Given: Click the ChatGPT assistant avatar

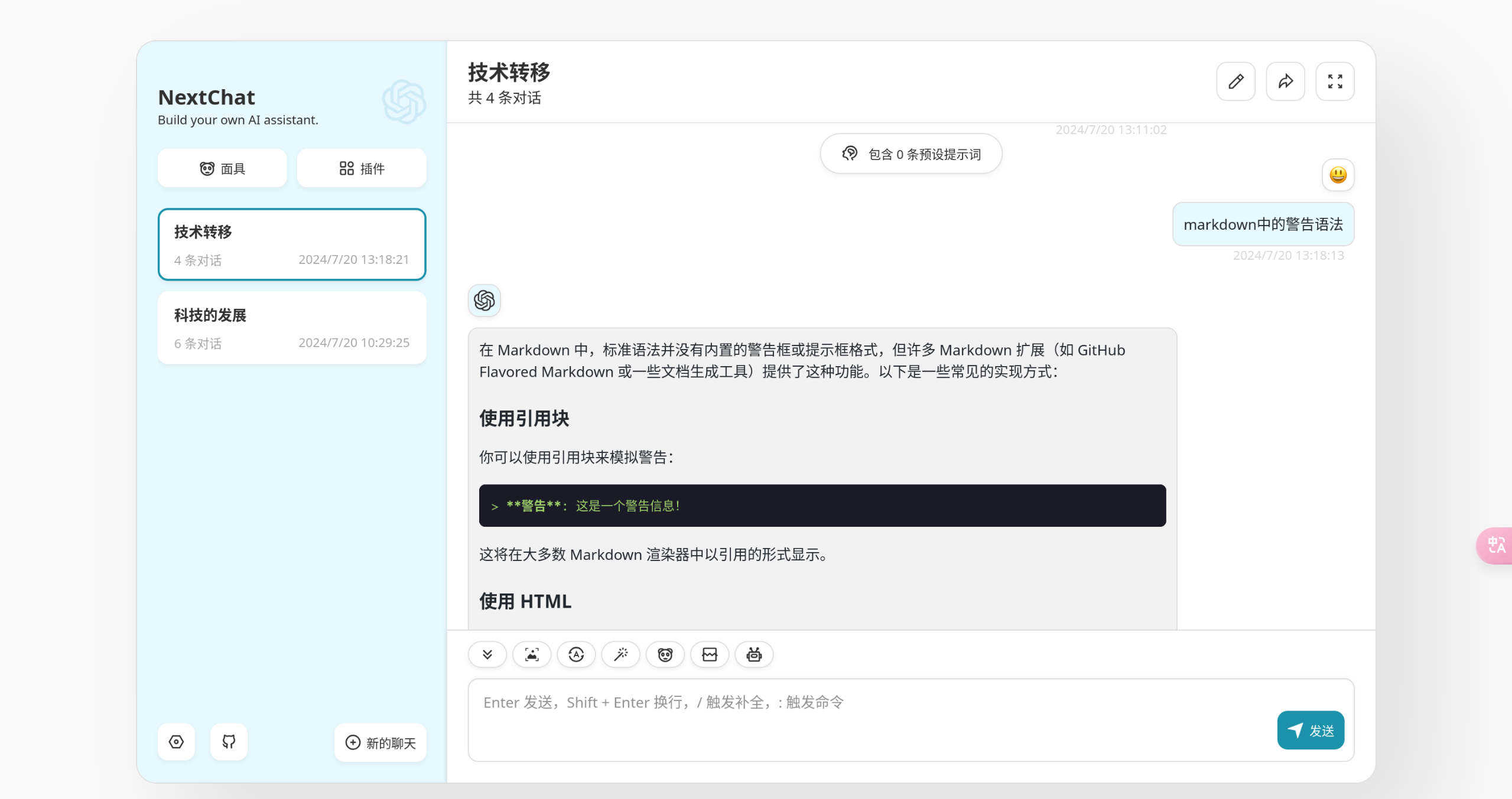Looking at the screenshot, I should (484, 301).
